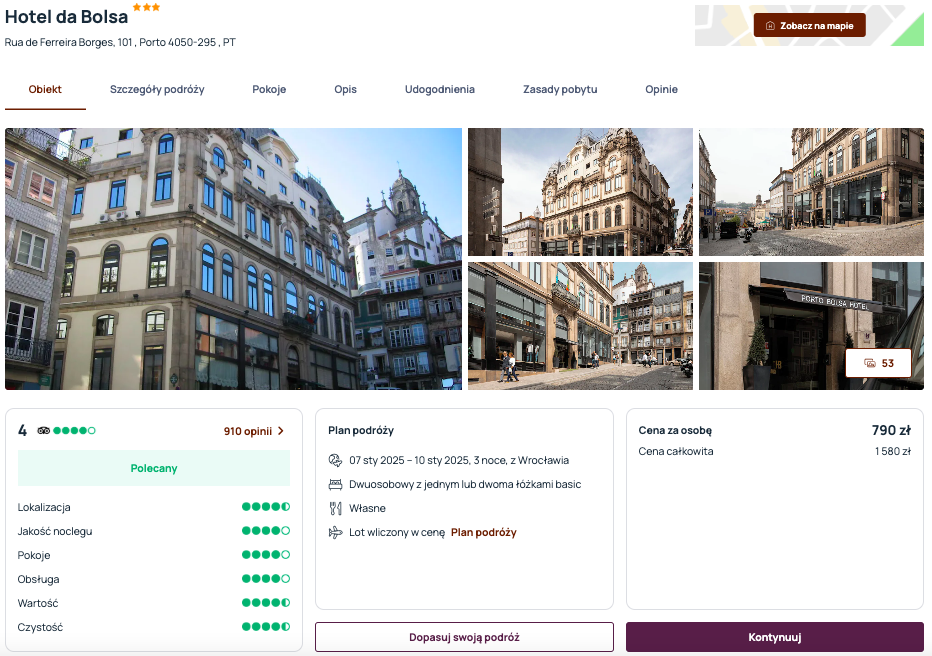Click the 07 sty 2025 – 10 sty 2025 dates text

pos(459,461)
